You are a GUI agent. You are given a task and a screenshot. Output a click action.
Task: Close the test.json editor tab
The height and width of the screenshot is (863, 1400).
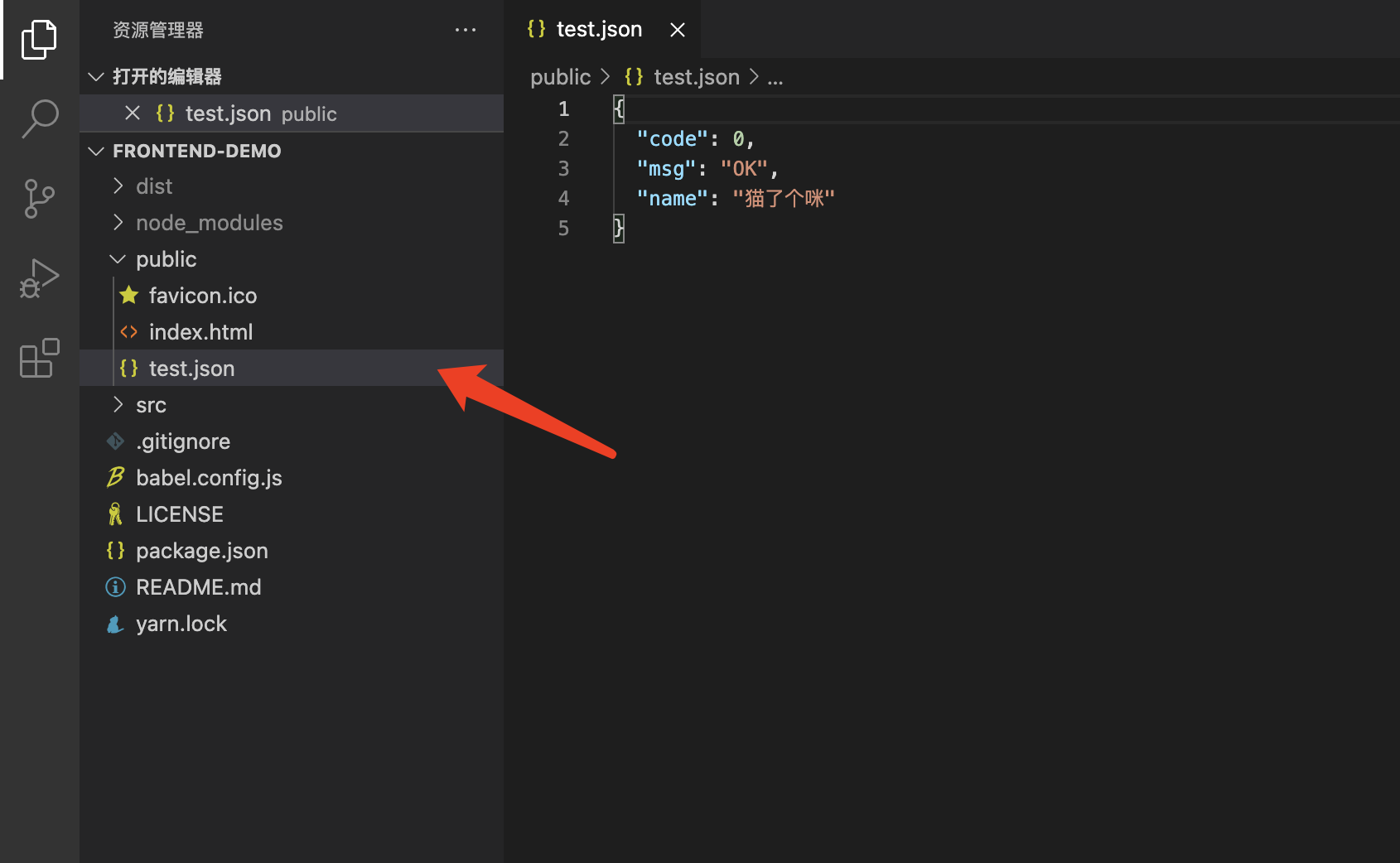(x=678, y=30)
